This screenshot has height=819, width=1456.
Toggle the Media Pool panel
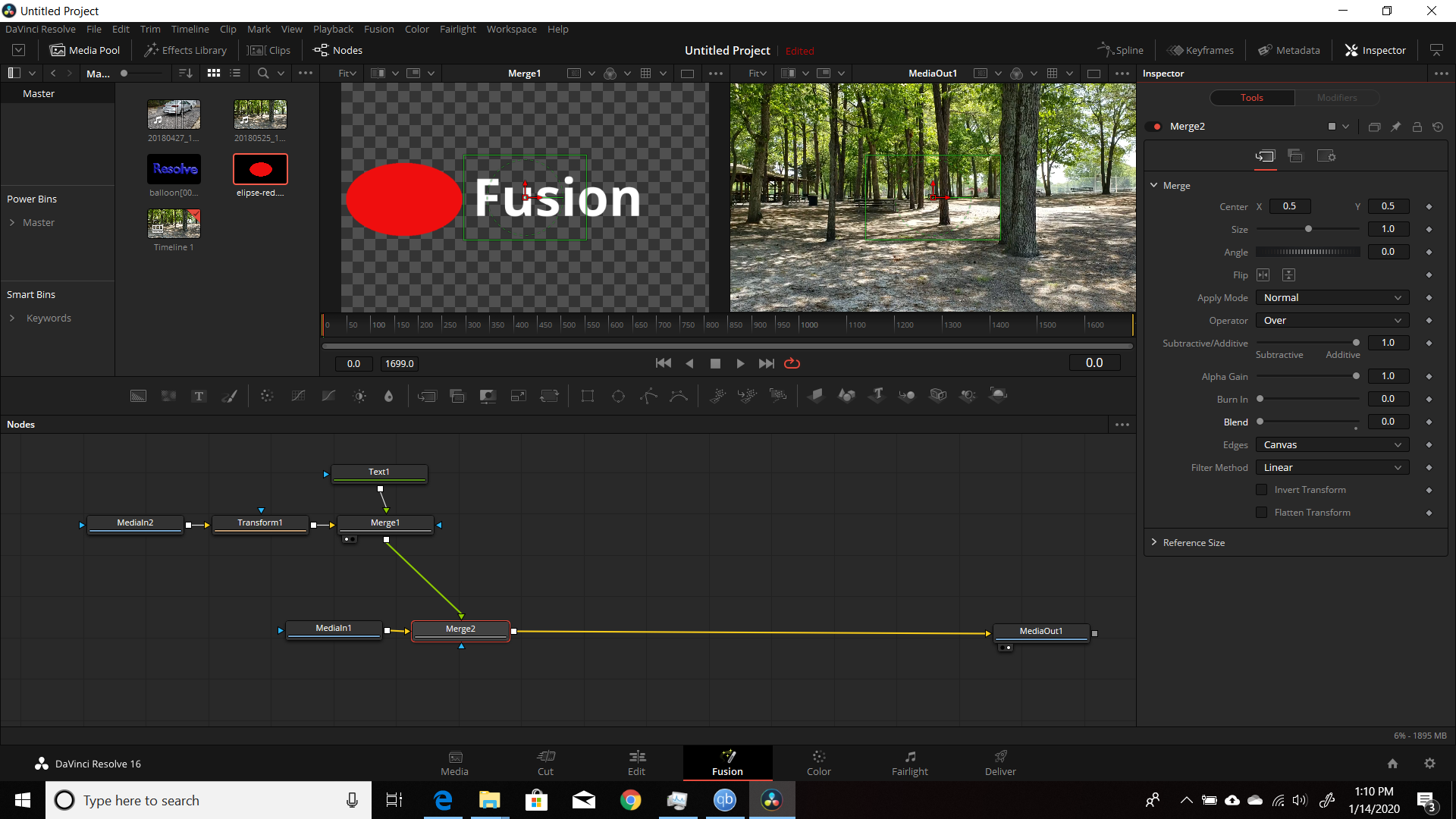(85, 50)
